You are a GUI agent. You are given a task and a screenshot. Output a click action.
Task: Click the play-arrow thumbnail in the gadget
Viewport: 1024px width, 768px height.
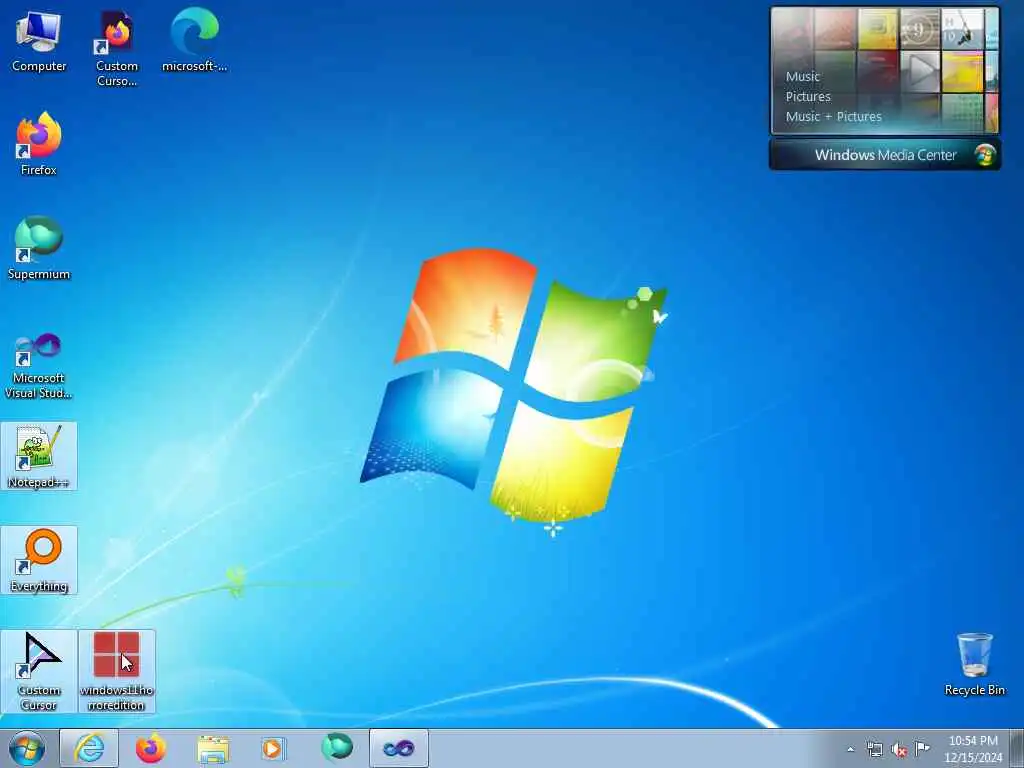(920, 71)
